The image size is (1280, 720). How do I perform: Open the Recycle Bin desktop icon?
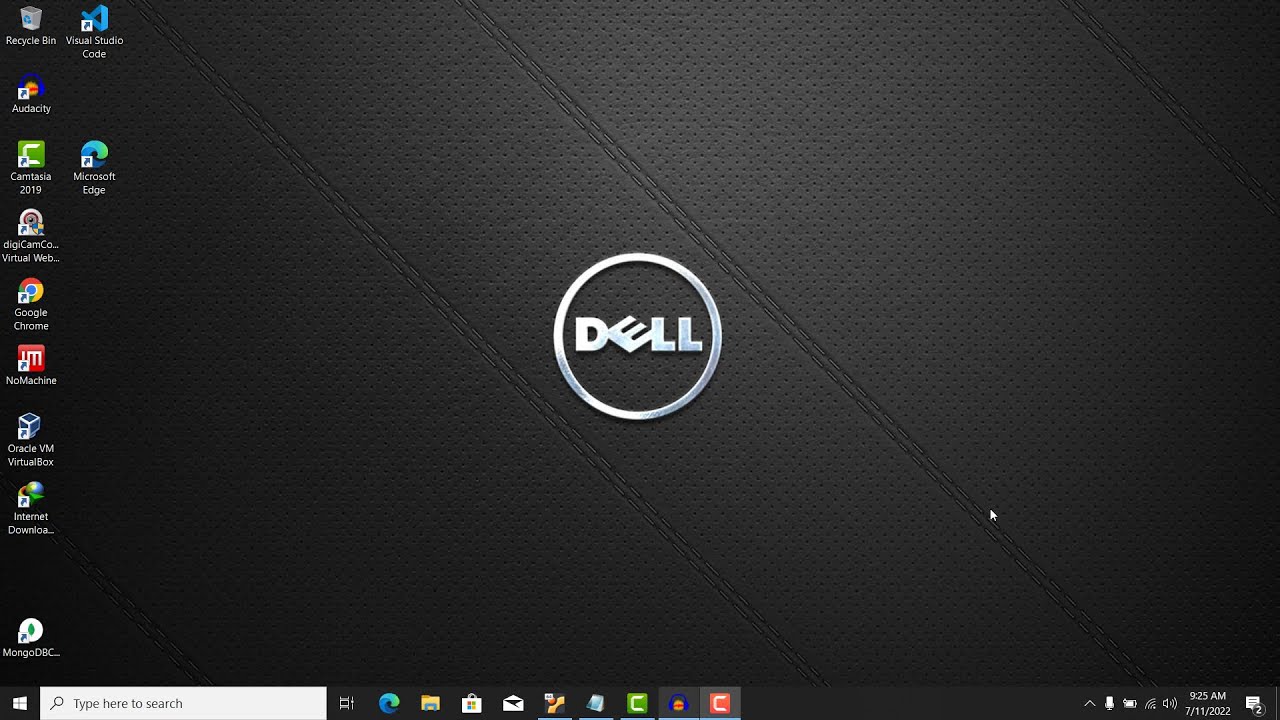pyautogui.click(x=31, y=26)
